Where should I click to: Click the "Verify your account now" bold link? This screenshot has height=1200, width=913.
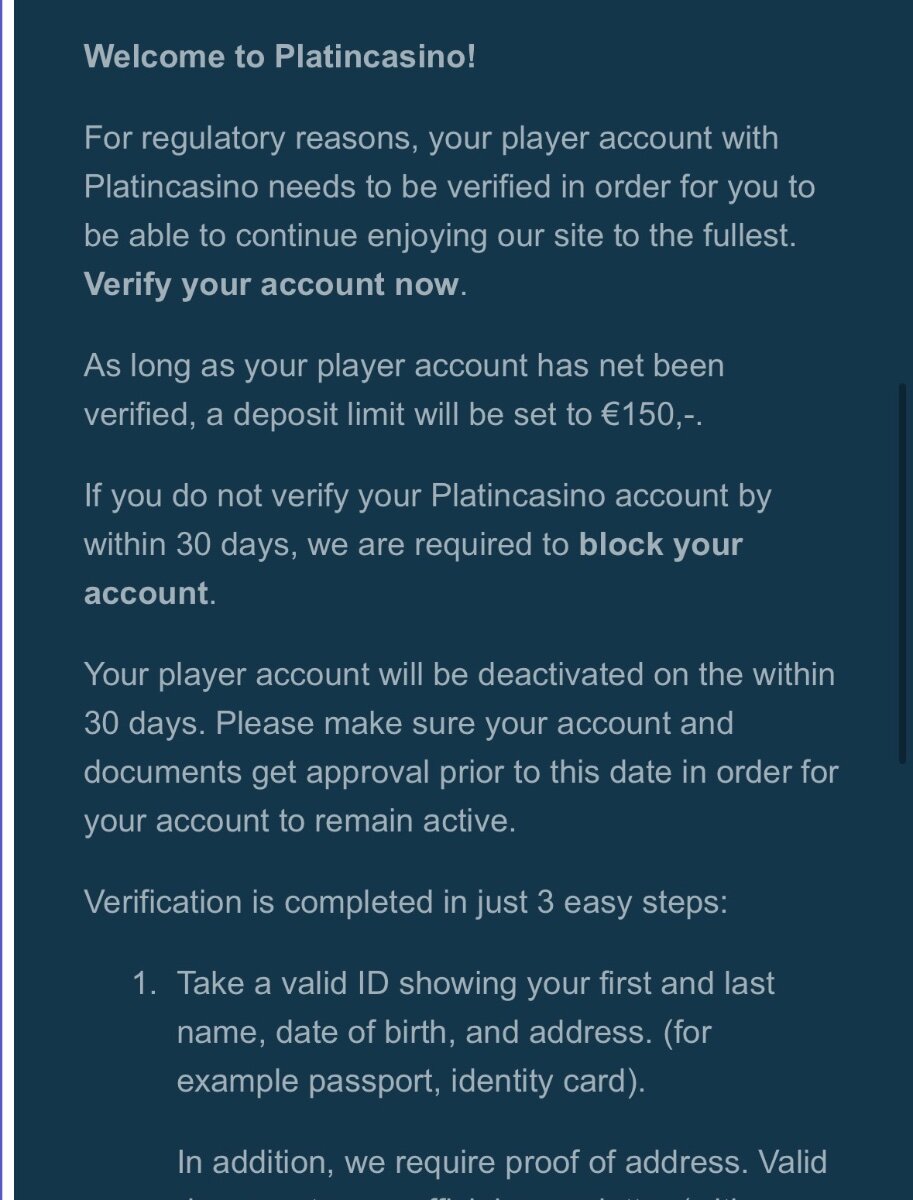click(271, 285)
